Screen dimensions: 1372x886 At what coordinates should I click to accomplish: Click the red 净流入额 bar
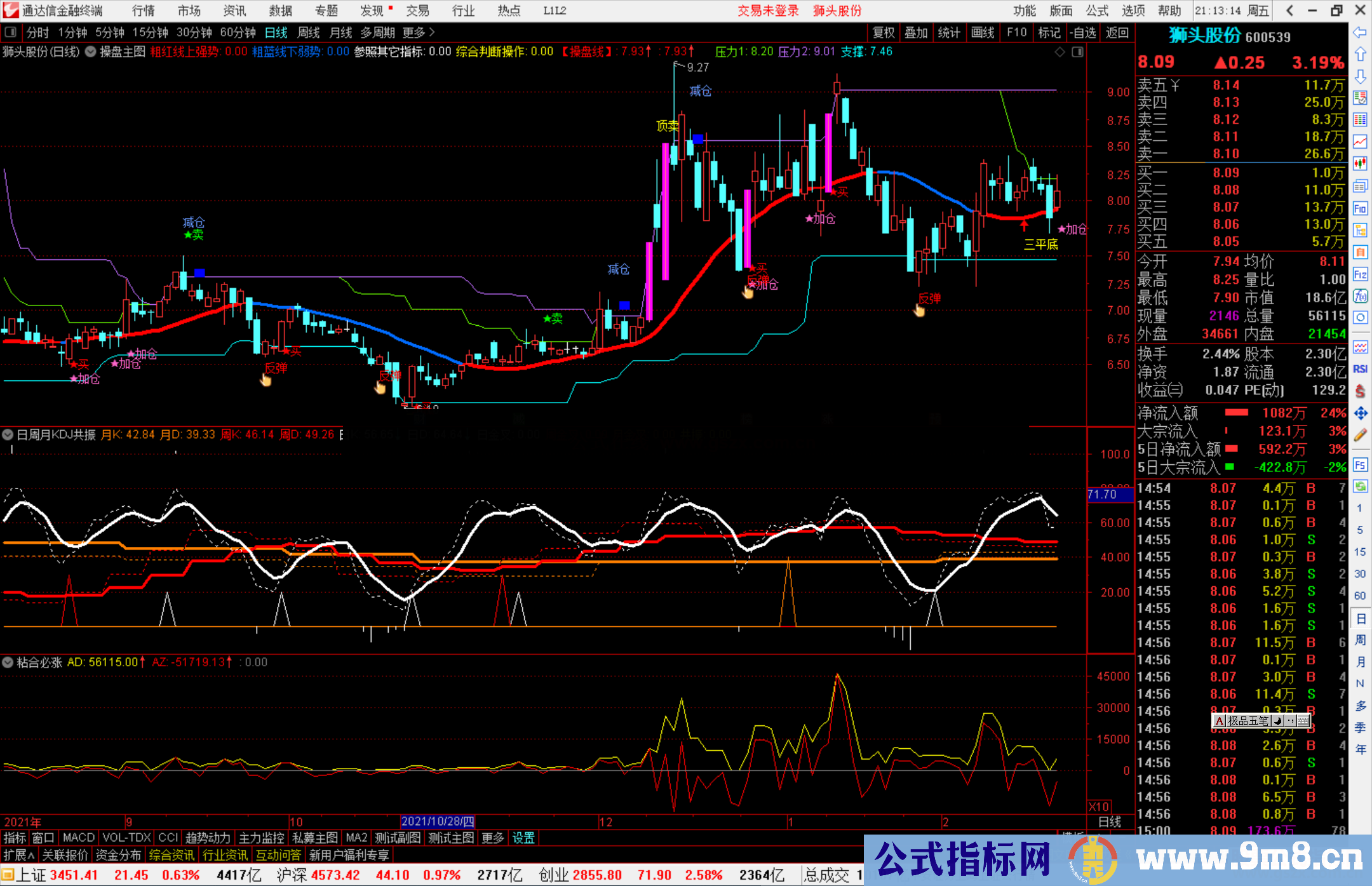pos(1236,413)
